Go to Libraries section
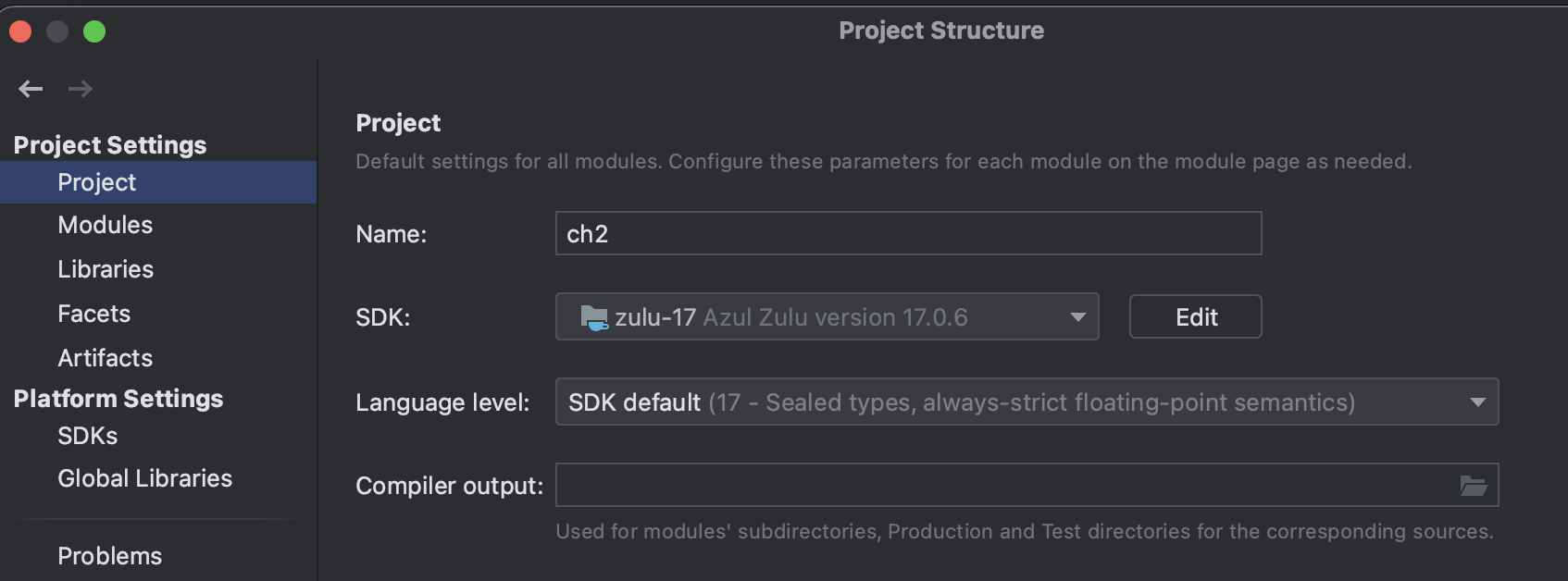The image size is (1568, 581). pyautogui.click(x=106, y=269)
